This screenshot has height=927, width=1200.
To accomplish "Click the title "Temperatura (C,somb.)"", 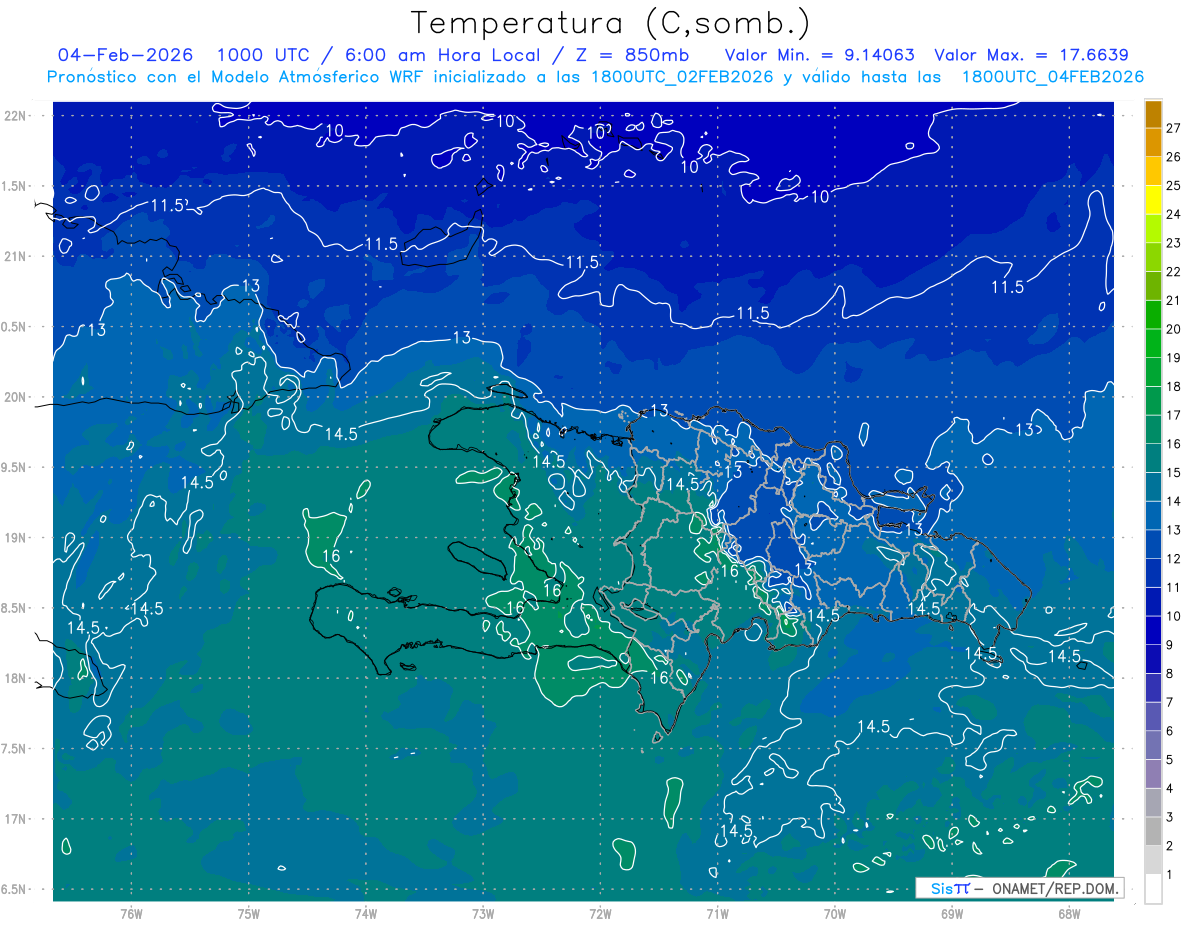I will coord(611,23).
